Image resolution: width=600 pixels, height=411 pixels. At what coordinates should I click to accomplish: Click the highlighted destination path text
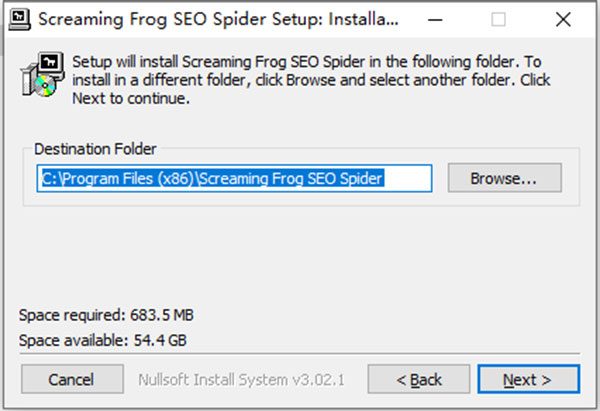tap(212, 178)
